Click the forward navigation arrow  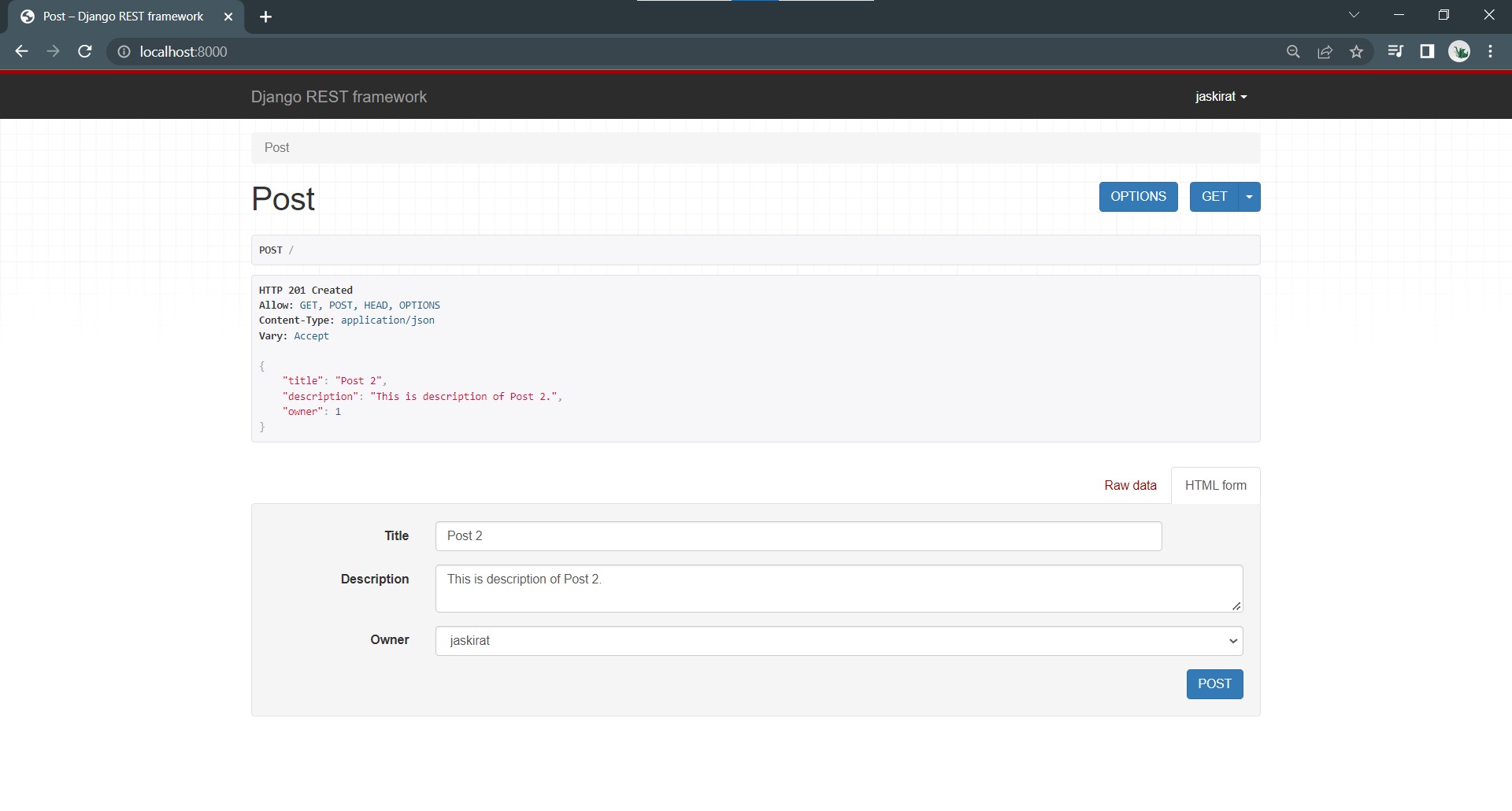[x=53, y=51]
